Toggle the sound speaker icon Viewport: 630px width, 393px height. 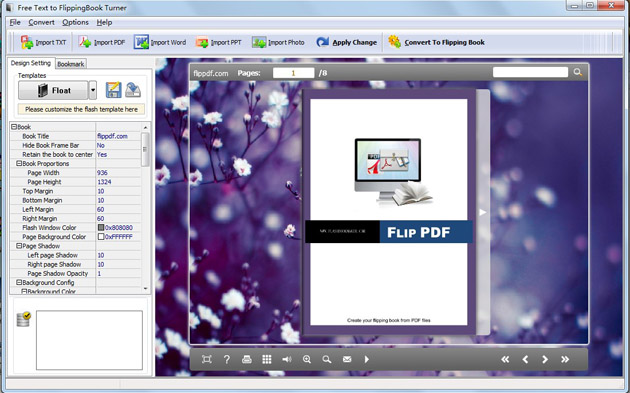pos(287,359)
